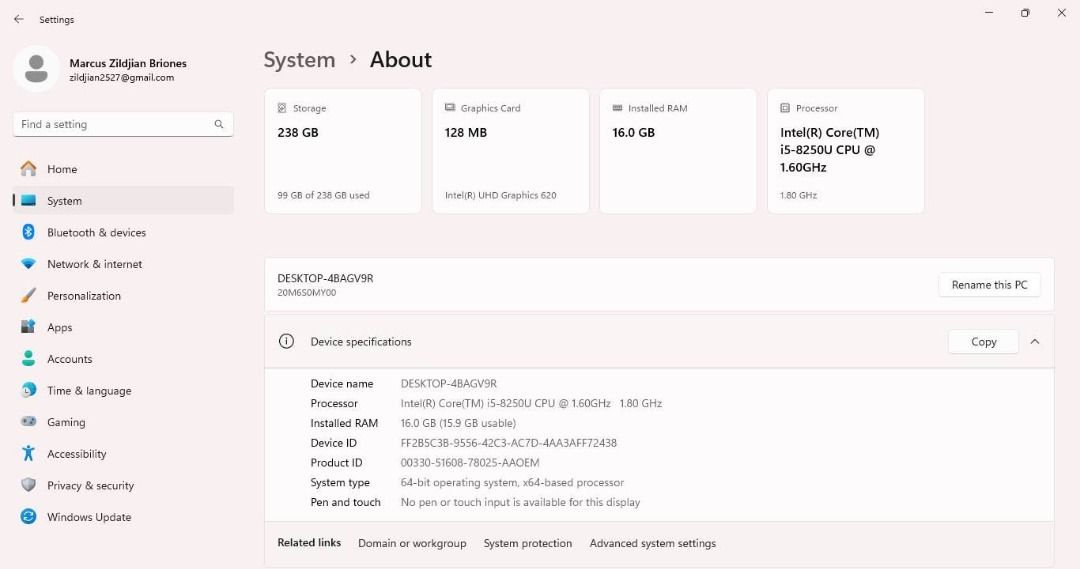The image size is (1080, 569).
Task: Click DESKTOP-4BAGV9R in the rename card
Action: (325, 278)
